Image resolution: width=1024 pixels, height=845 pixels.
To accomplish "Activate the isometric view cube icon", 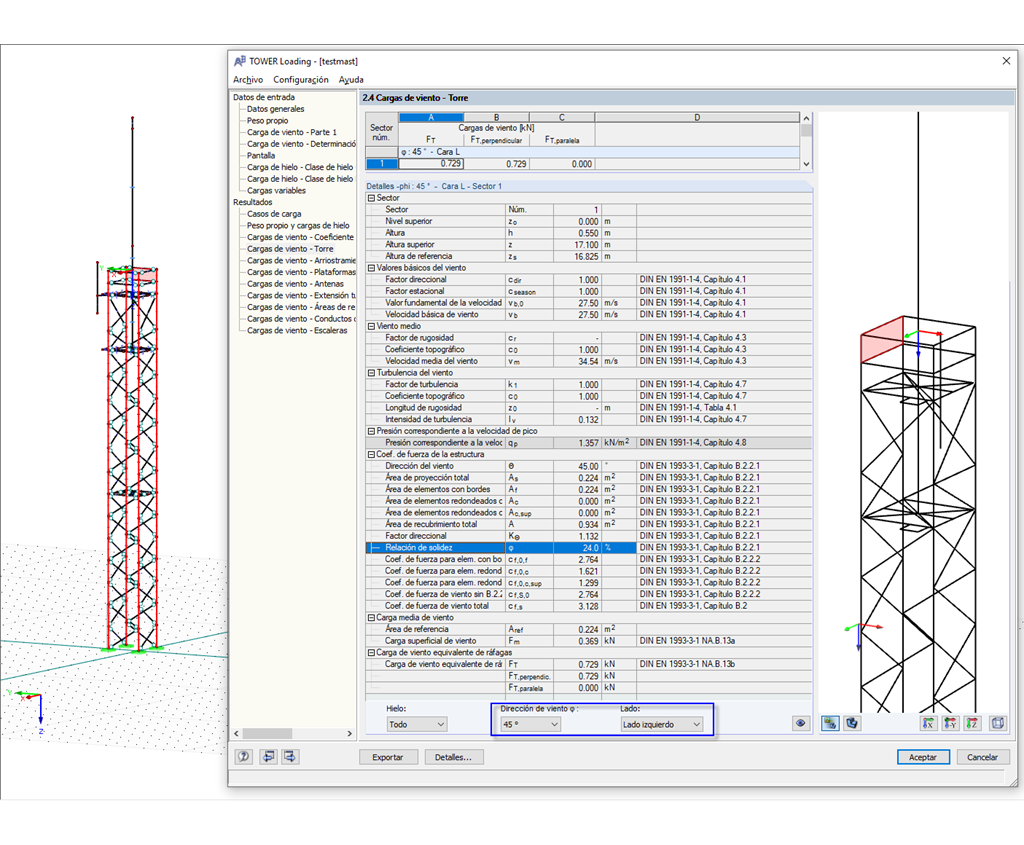I will [x=997, y=724].
